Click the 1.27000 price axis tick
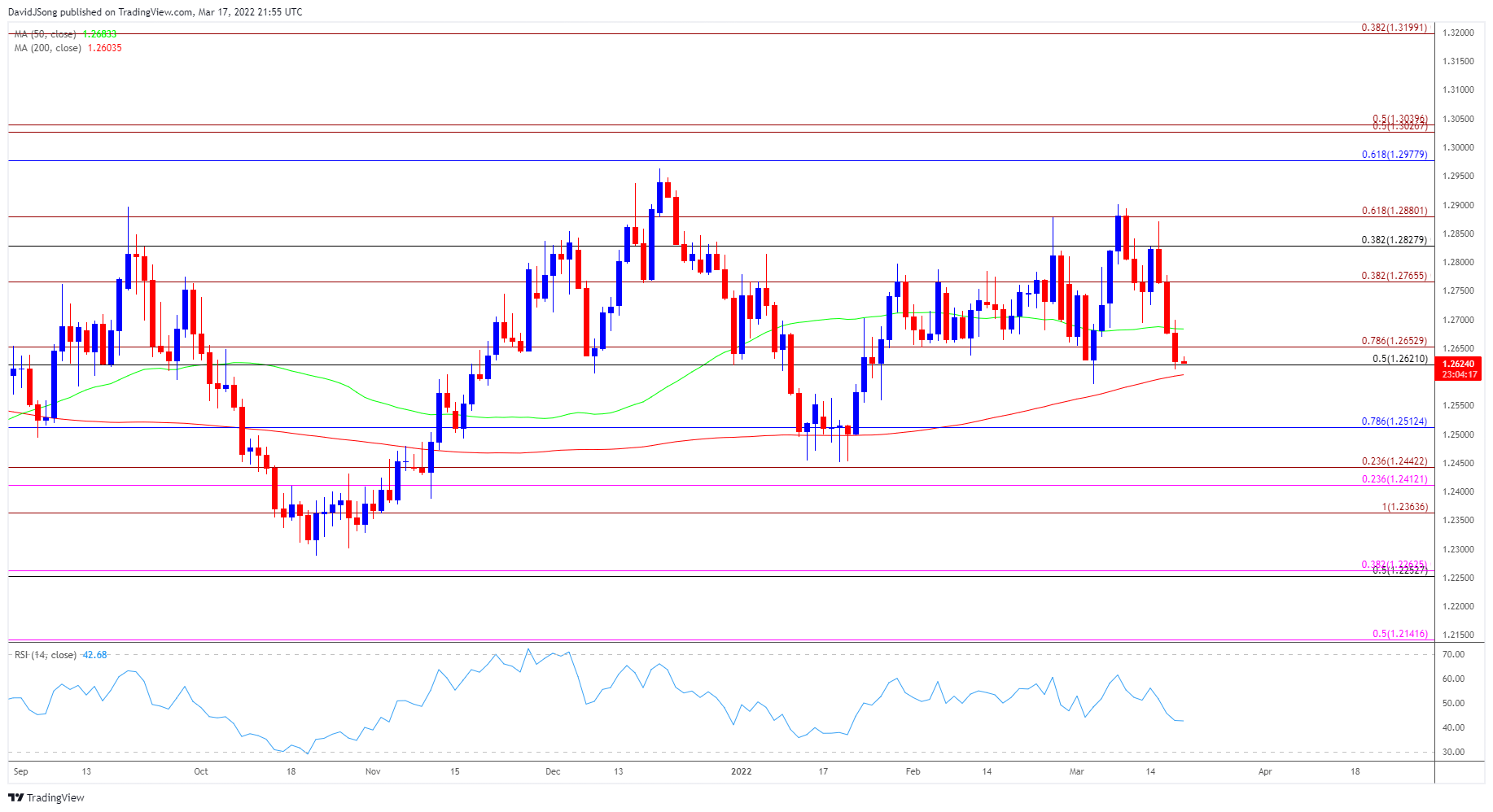This screenshot has width=1493, height=812. point(1458,320)
